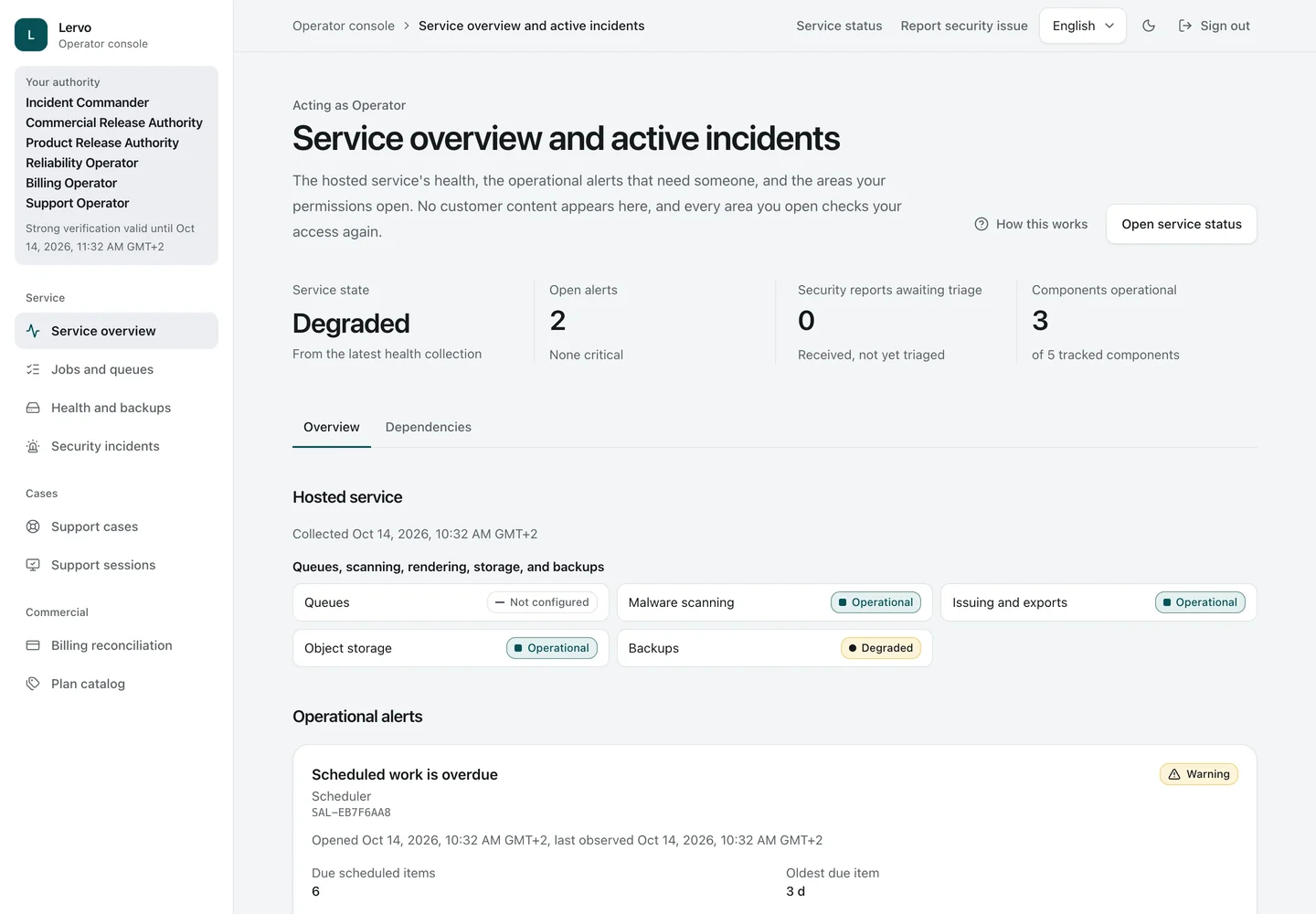Click alert ID SAL-EB7F6AA8
The width and height of the screenshot is (1316, 914).
click(x=351, y=813)
